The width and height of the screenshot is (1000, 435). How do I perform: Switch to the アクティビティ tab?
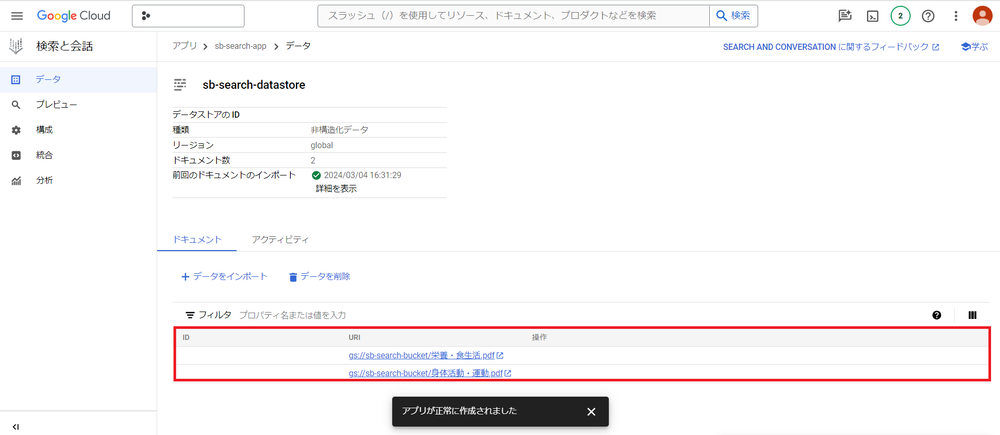280,240
